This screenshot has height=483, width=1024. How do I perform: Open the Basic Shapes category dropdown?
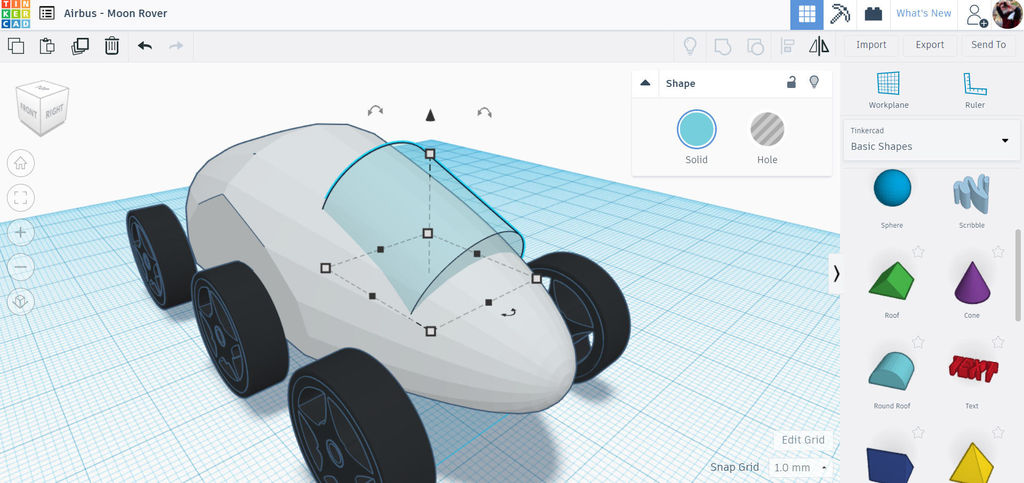931,140
